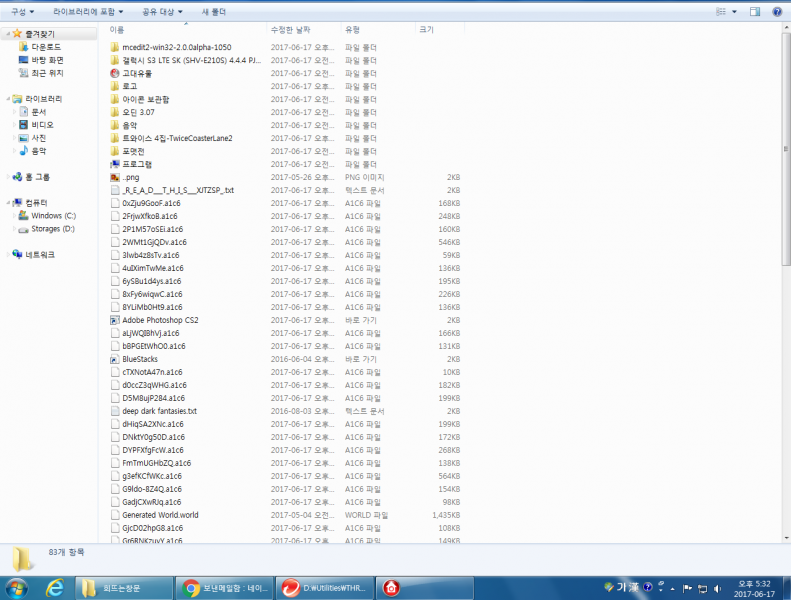
Task: Click the vertical scrollbar of file list
Action: tap(785, 300)
